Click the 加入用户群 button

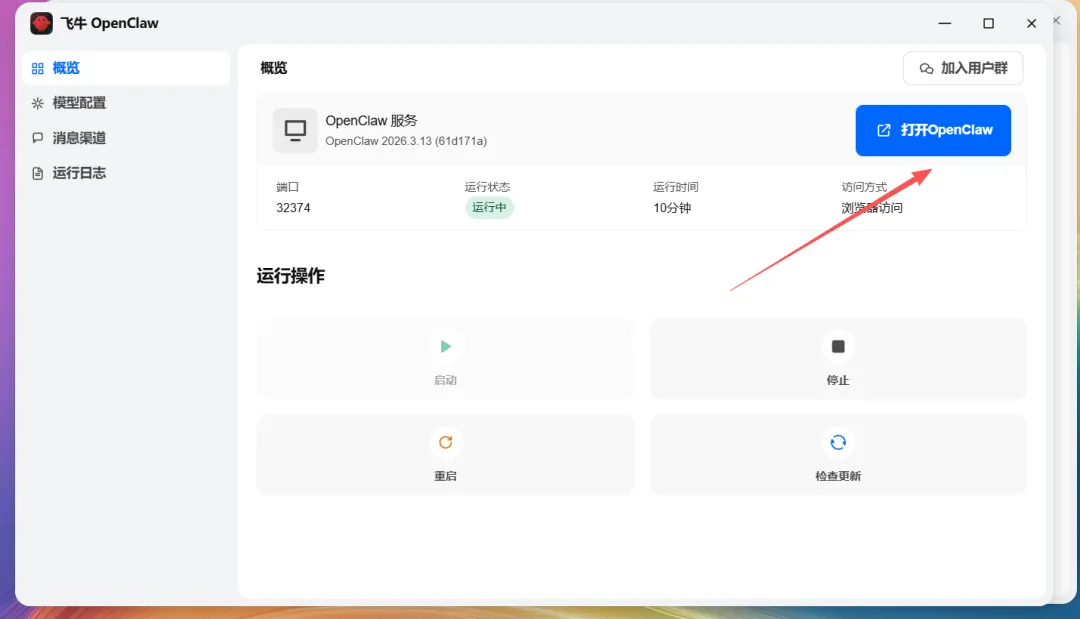(963, 68)
